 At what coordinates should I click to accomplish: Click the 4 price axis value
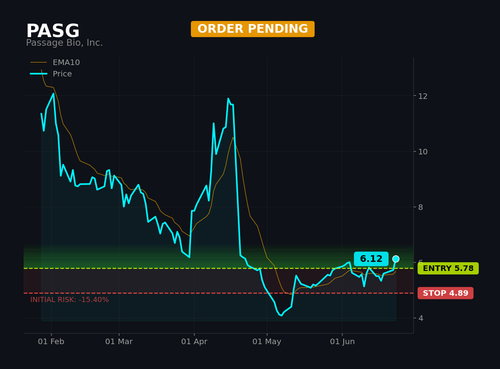click(x=420, y=318)
